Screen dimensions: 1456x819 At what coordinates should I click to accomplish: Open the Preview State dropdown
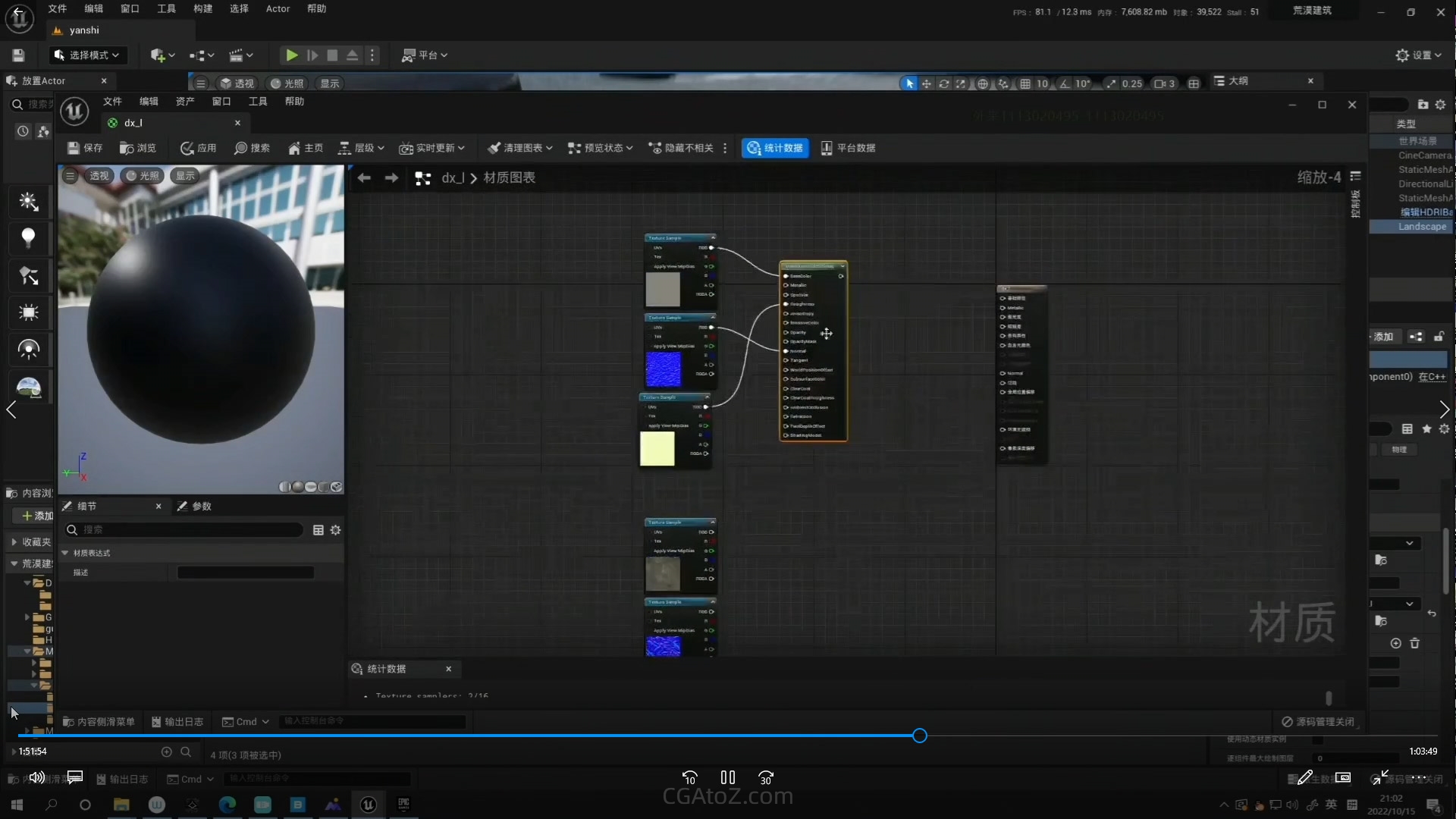tap(601, 148)
